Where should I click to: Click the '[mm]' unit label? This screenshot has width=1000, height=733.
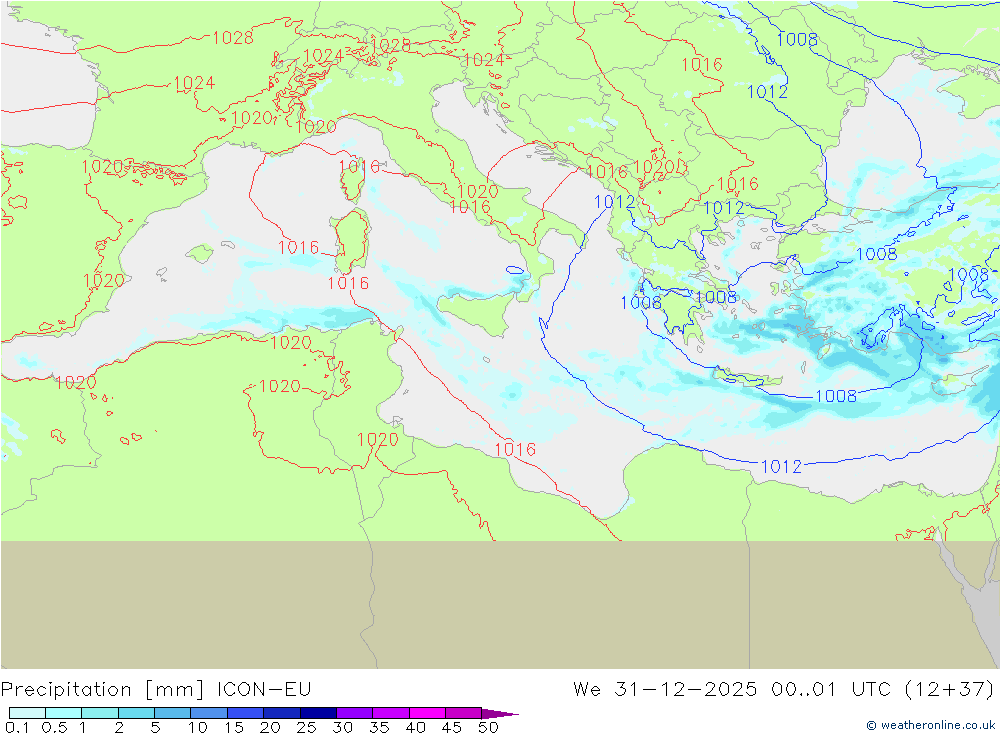tap(174, 690)
